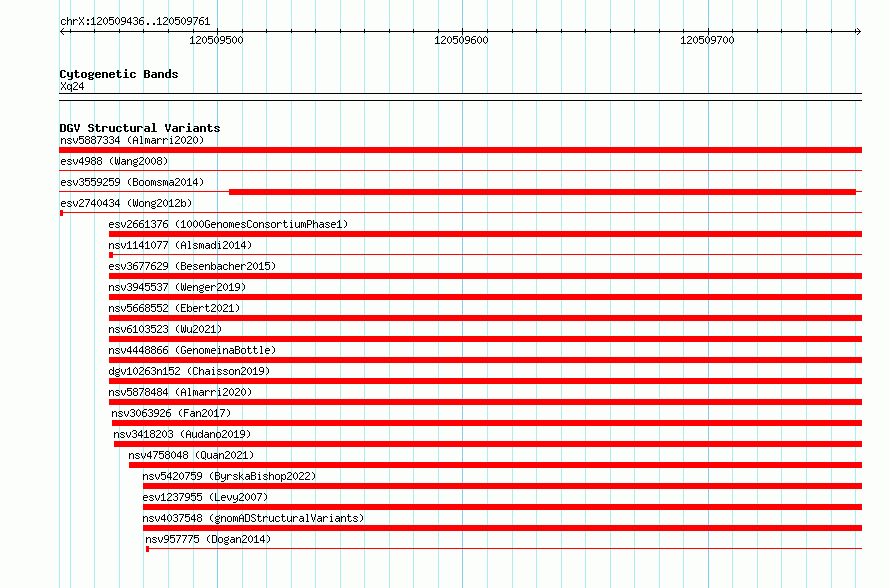Select nsv1141077 (Alsmadi2014) variant
Viewport: 890px width, 588px height.
pos(180,245)
